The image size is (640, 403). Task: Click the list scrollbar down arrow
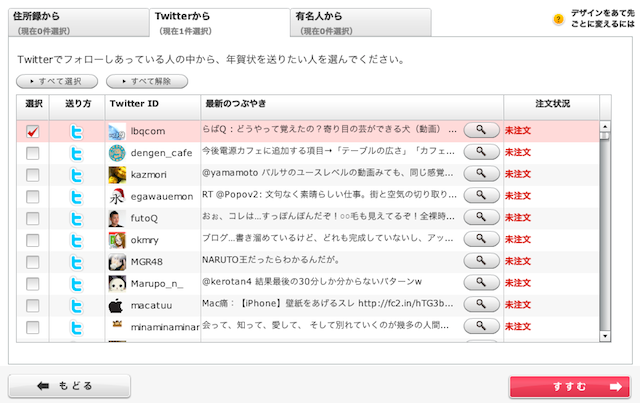(x=605, y=336)
